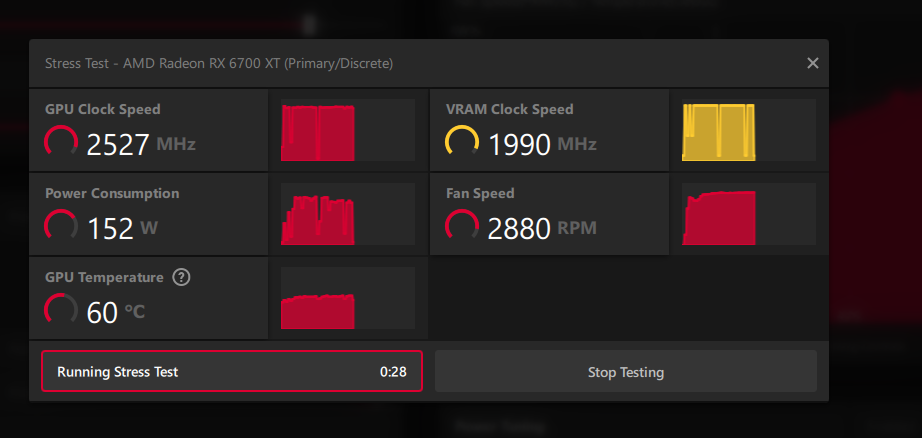Click the 0:28 elapsed test timer
922x438 pixels.
[x=393, y=372]
